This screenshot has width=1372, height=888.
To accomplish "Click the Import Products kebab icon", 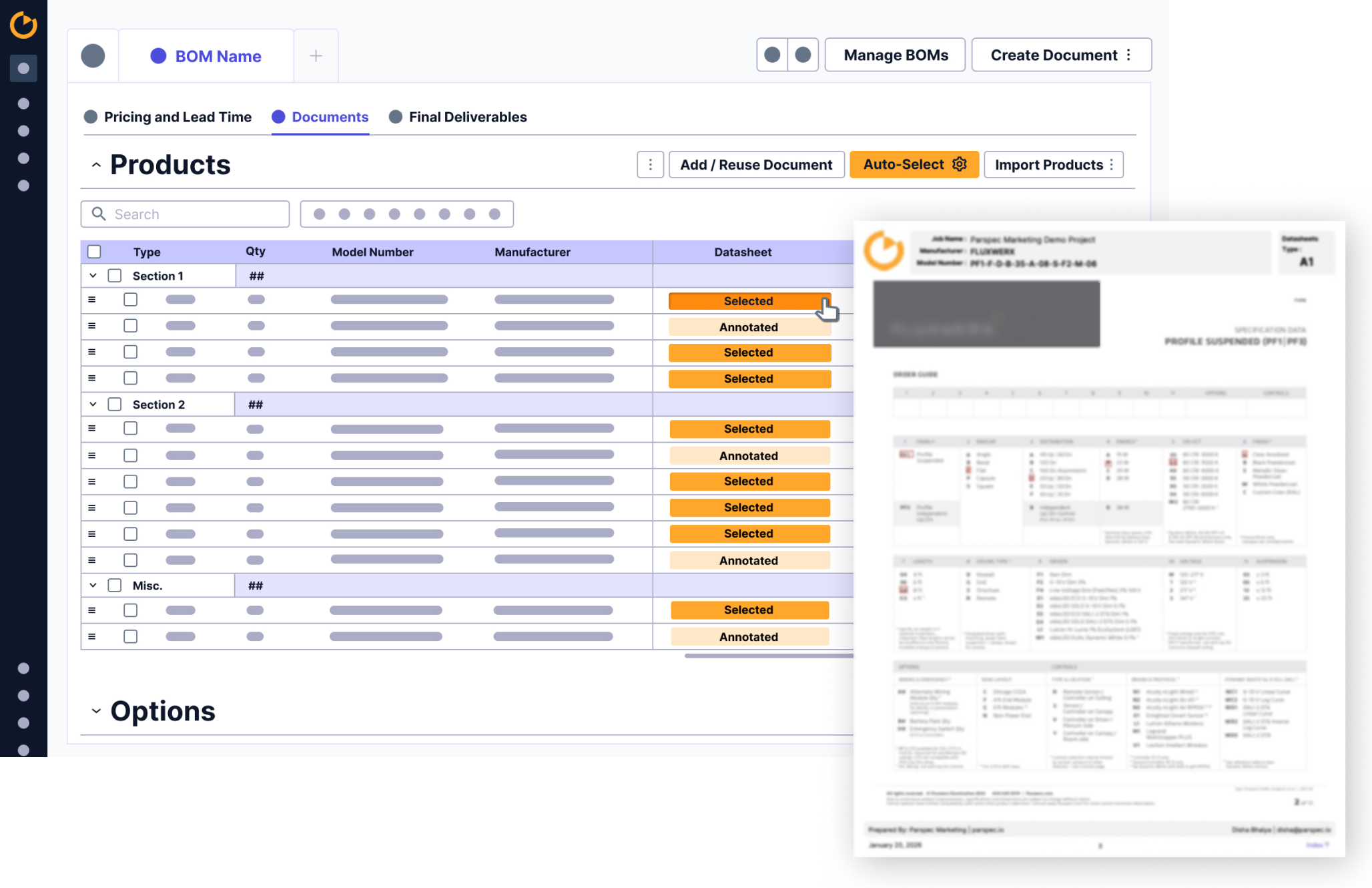I will tap(1112, 165).
